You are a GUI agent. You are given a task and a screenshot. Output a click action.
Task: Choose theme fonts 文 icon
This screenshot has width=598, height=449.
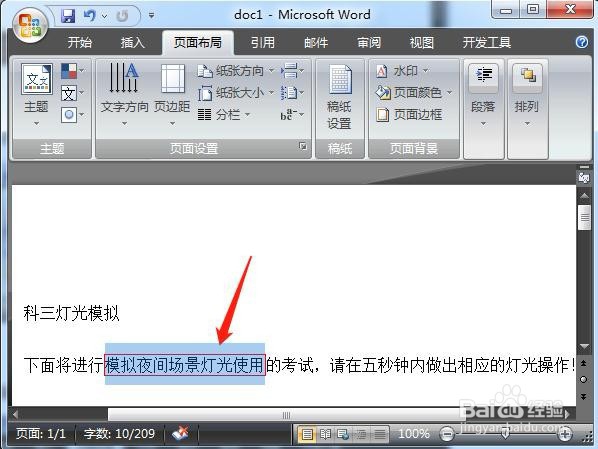(72, 93)
